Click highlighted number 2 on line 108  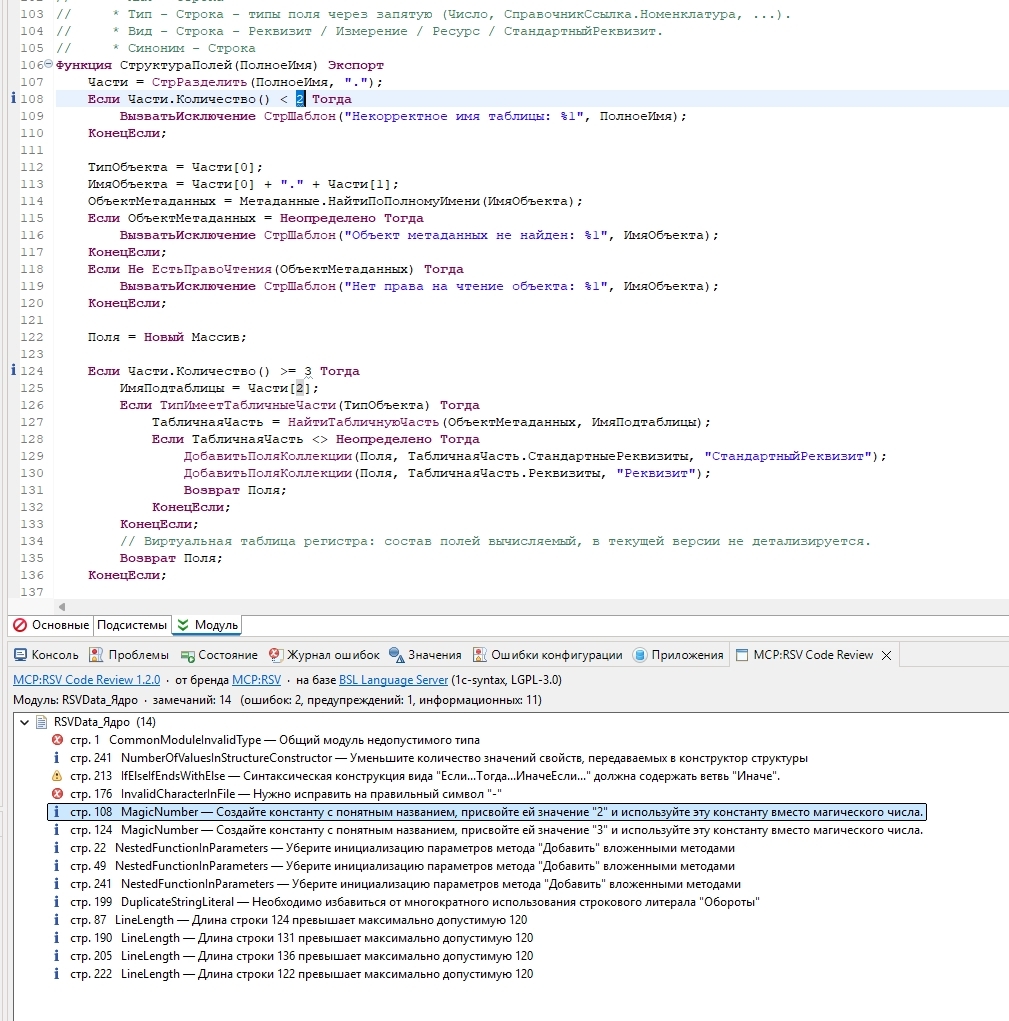click(300, 99)
